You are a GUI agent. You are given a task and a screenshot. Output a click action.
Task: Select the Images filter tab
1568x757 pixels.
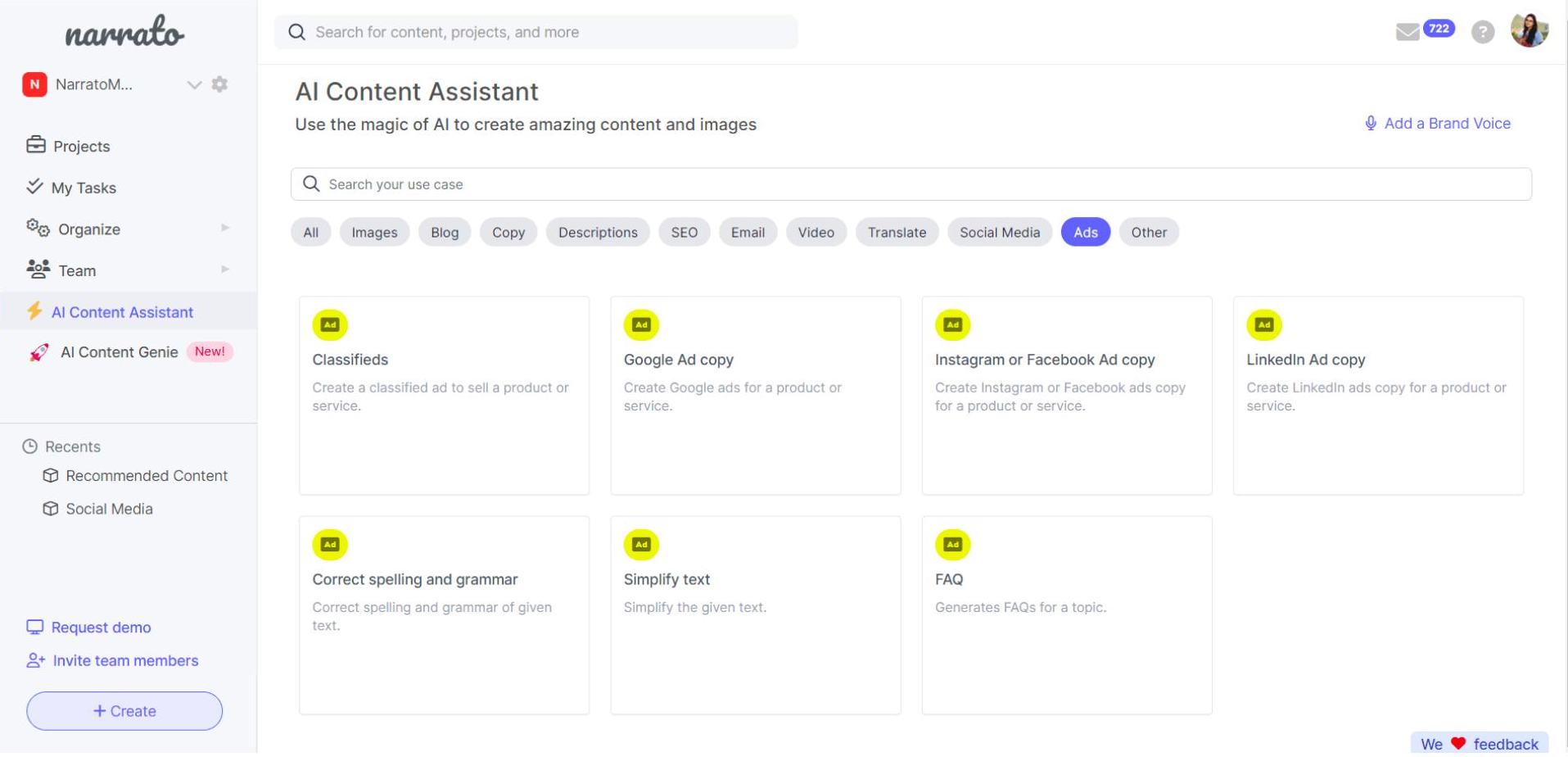point(374,233)
